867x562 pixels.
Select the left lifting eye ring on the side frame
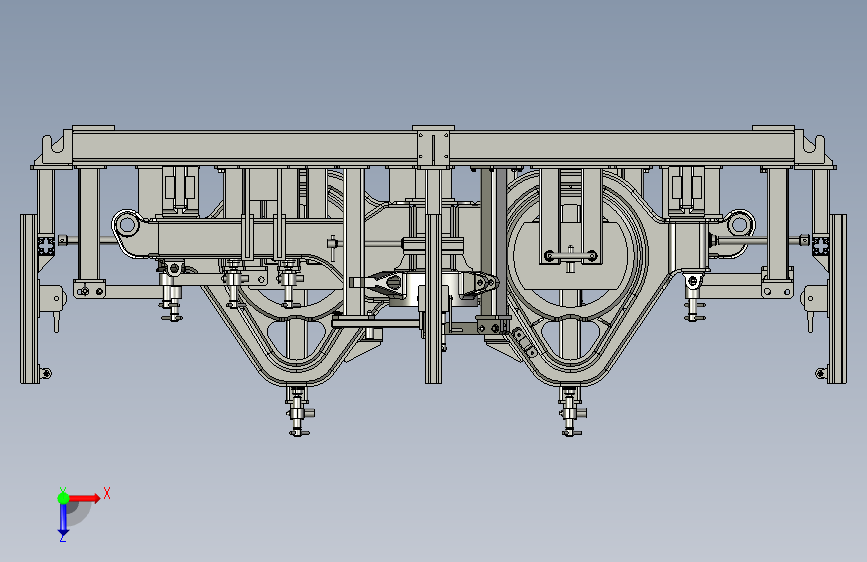(x=127, y=225)
